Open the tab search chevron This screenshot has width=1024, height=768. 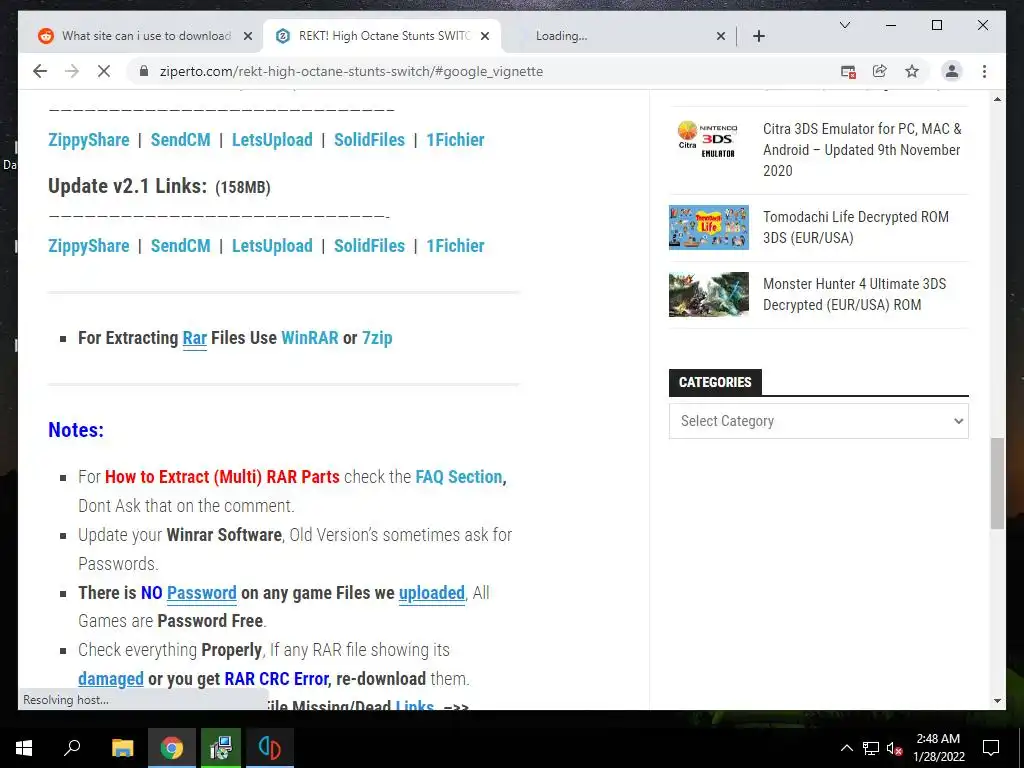pos(844,25)
